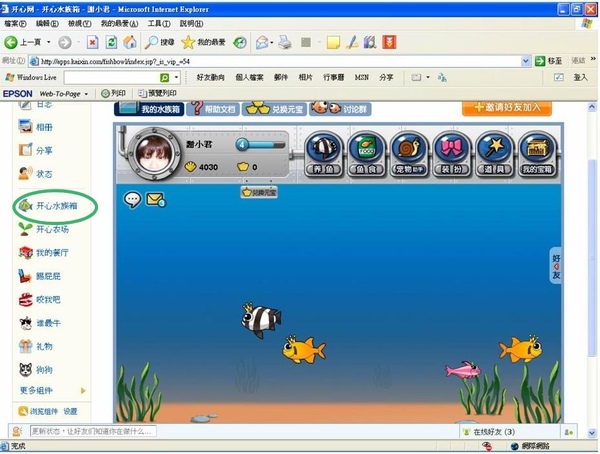Screen dimensions: 600x454
Task: Open IE Favorites star button
Action: pyautogui.click(x=203, y=42)
